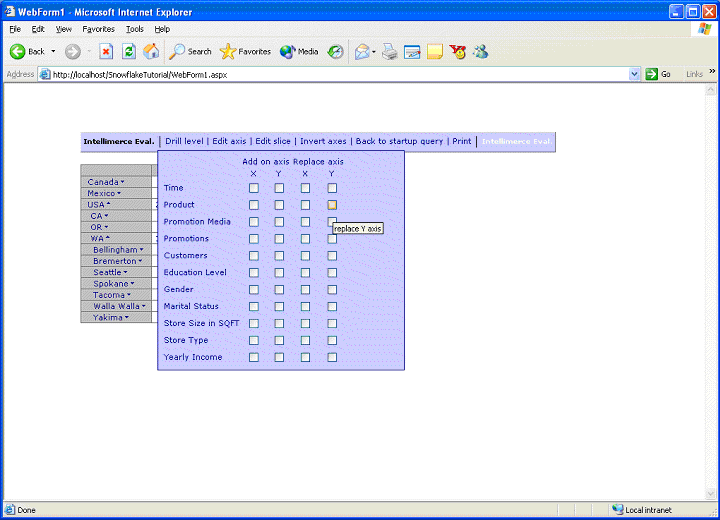
Task: Click the vertical scrollbar up arrow
Action: [x=711, y=90]
